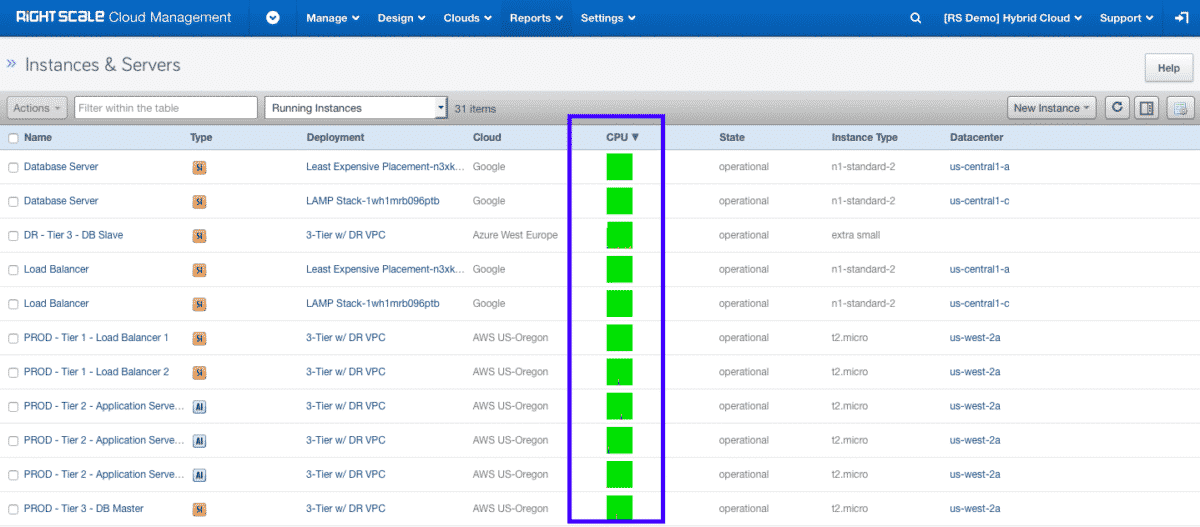1200x527 pixels.
Task: Click the logout arrow icon
Action: pyautogui.click(x=1181, y=18)
